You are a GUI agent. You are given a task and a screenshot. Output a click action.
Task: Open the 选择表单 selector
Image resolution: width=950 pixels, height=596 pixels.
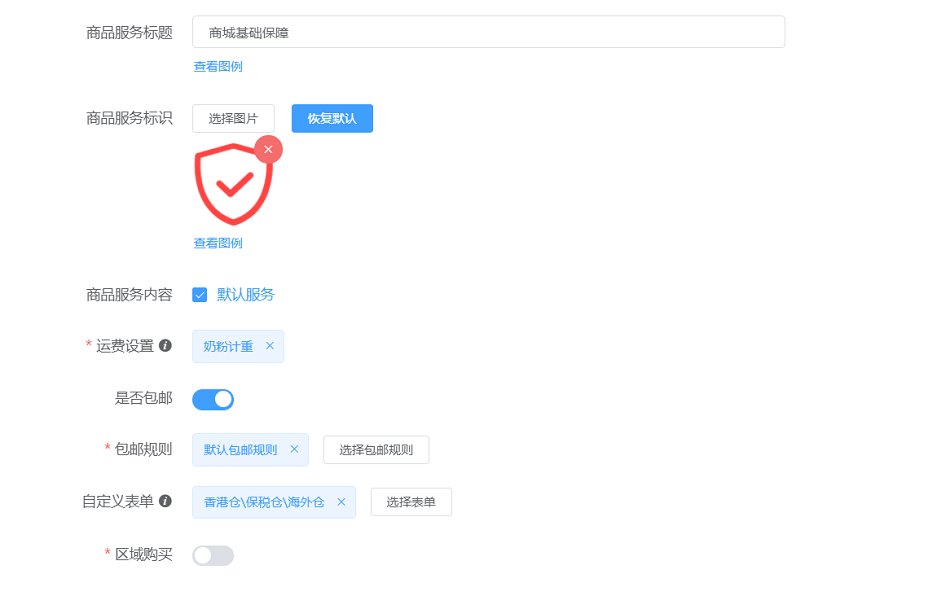[x=411, y=502]
